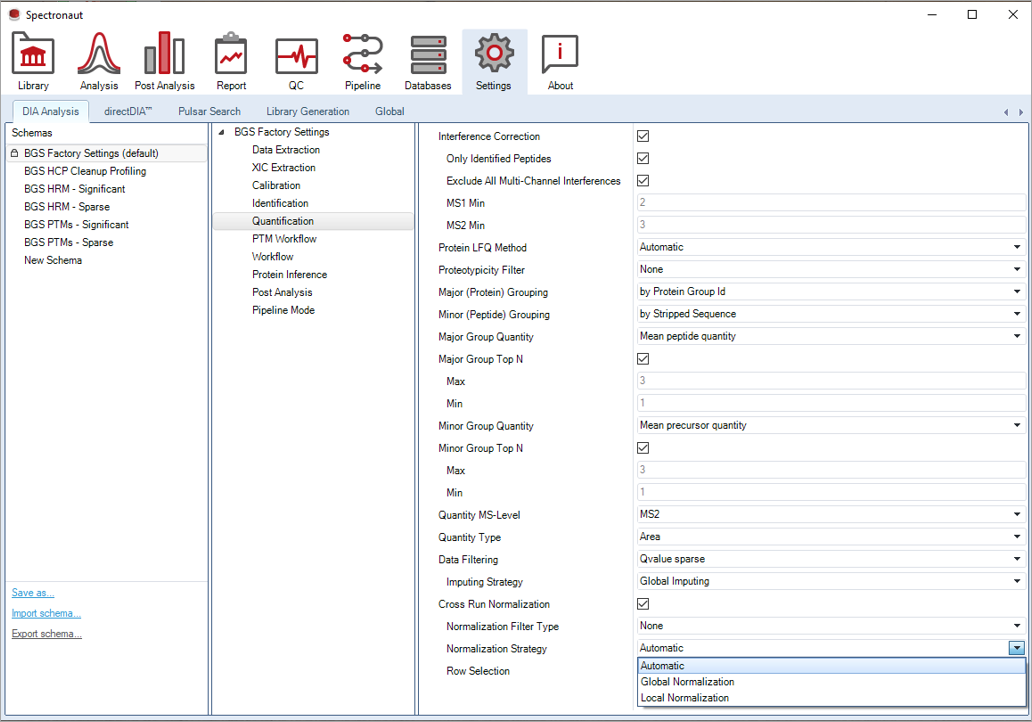
Task: Open Normalization Filter Type dropdown
Action: (831, 626)
